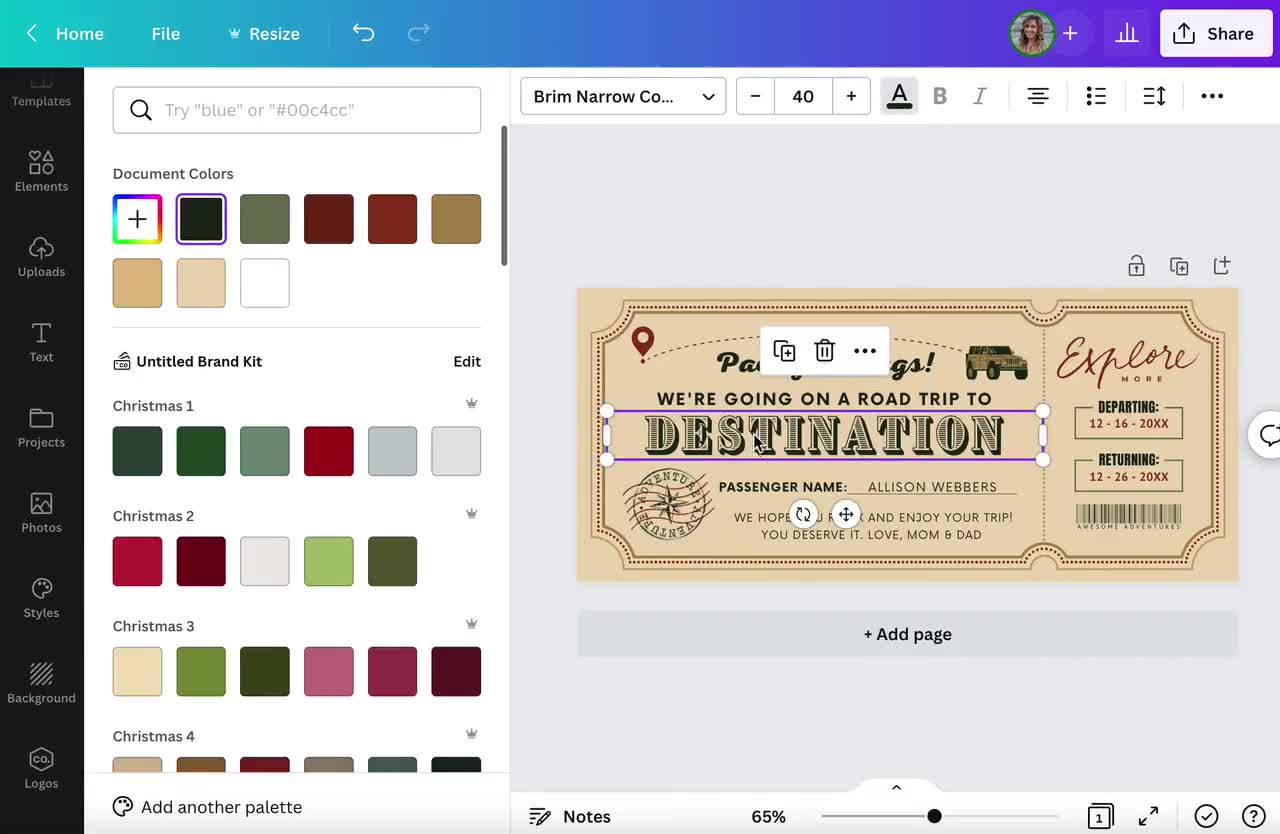
Task: Open the File menu
Action: click(x=166, y=33)
